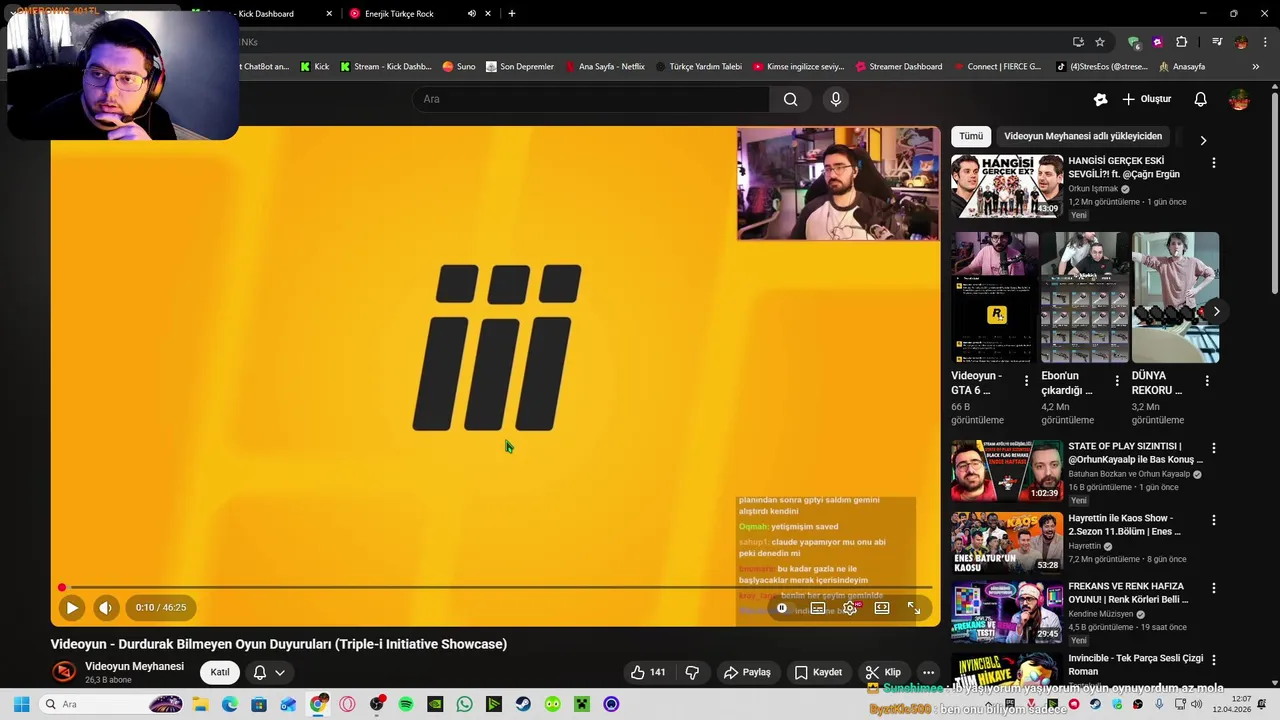Open options for DÜNYA REKORU short
This screenshot has height=720, width=1280.
[1207, 381]
